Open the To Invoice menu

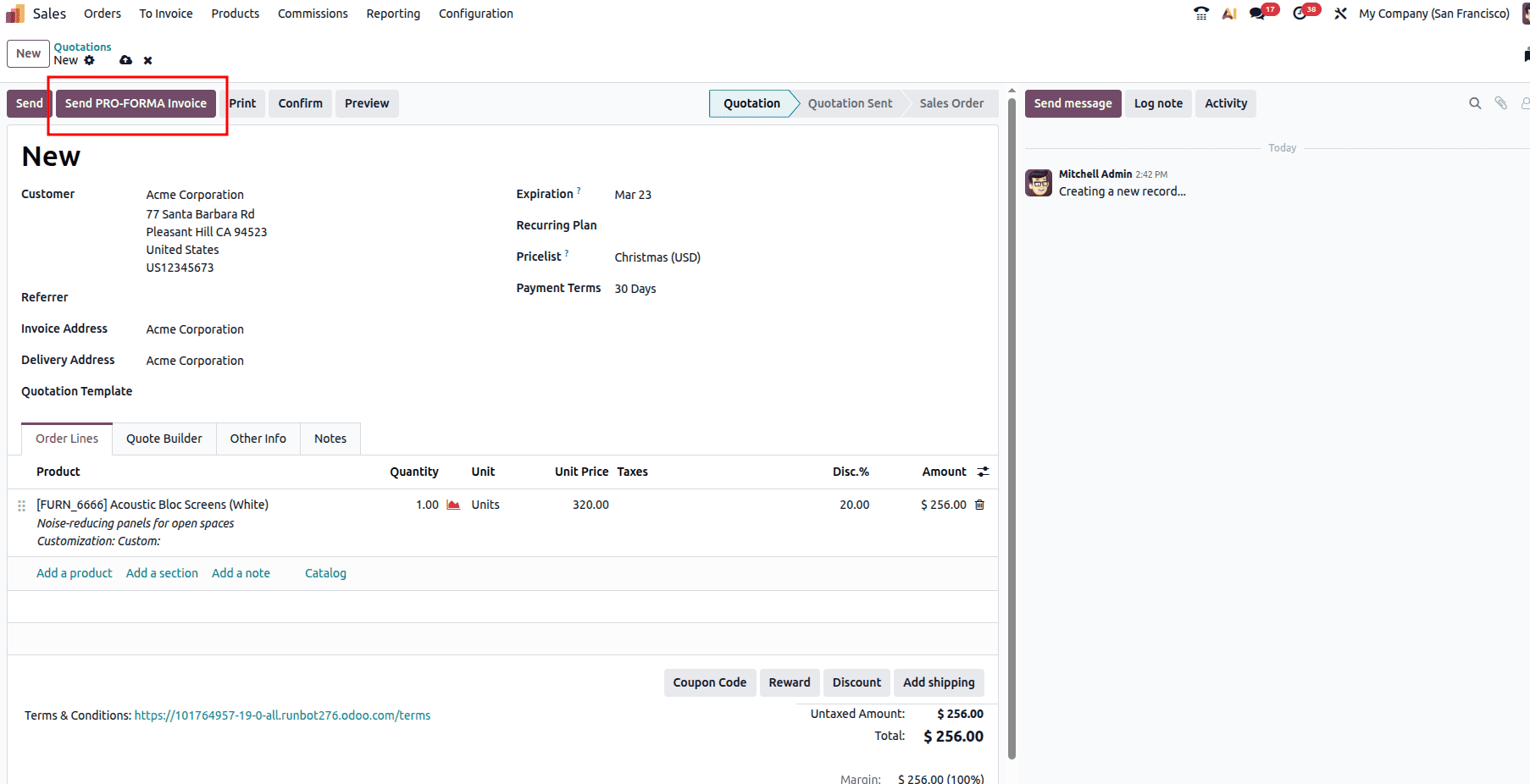[x=166, y=14]
